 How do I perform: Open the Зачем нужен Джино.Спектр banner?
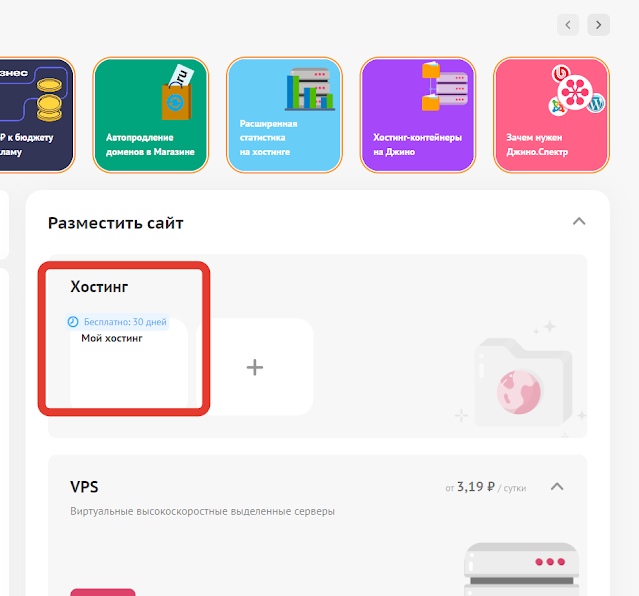click(x=551, y=115)
